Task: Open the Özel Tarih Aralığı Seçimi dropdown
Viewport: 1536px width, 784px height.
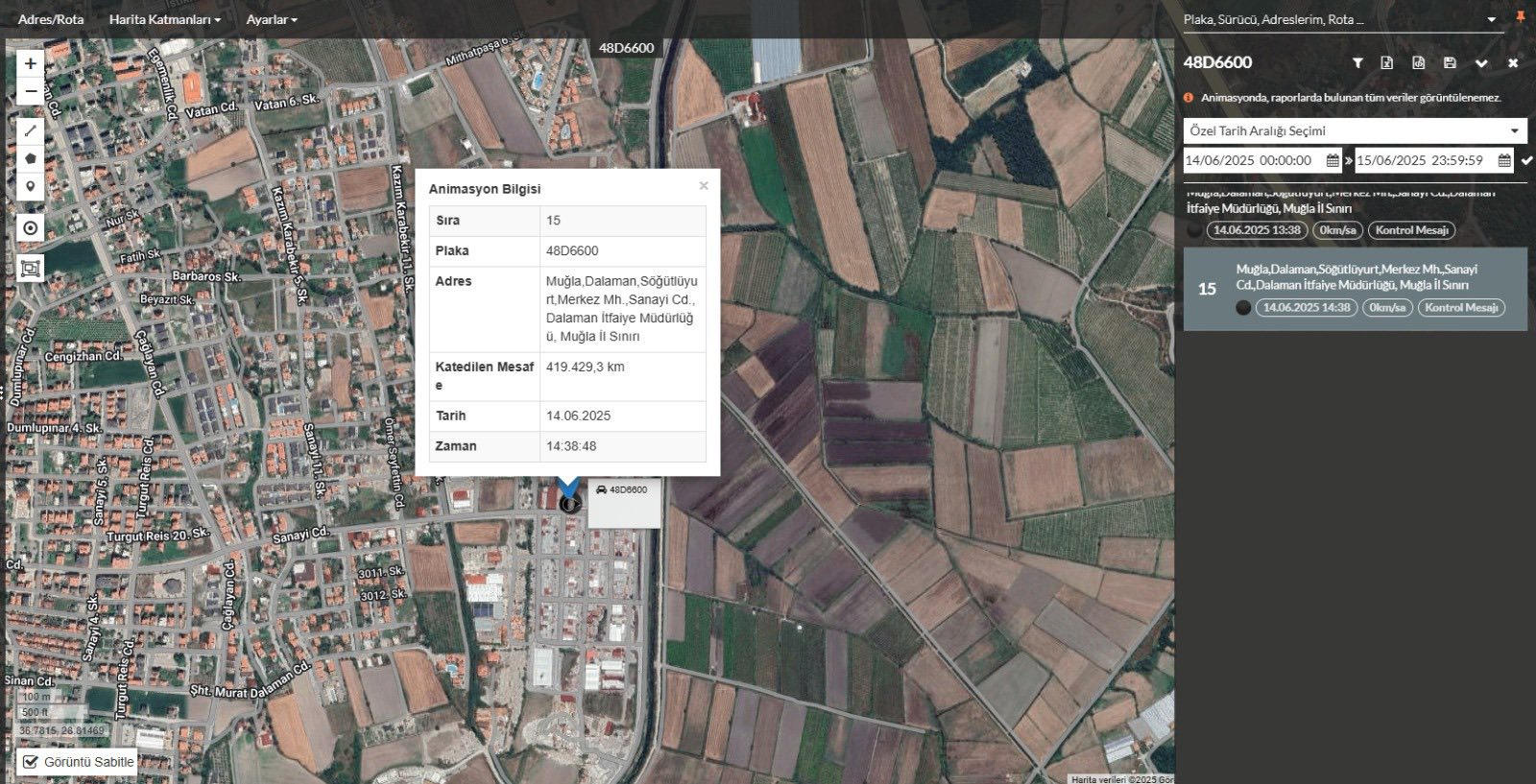Action: click(x=1354, y=131)
